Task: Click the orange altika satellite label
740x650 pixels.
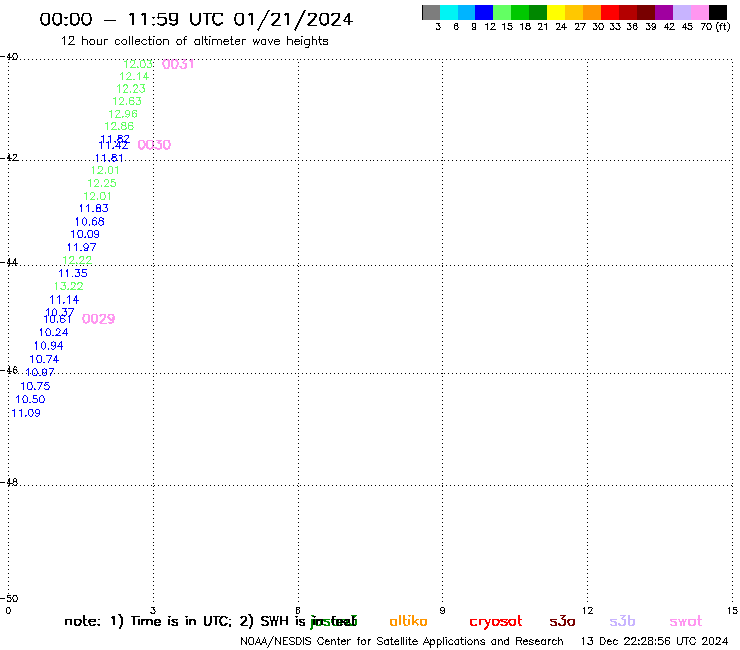Action: coord(408,621)
